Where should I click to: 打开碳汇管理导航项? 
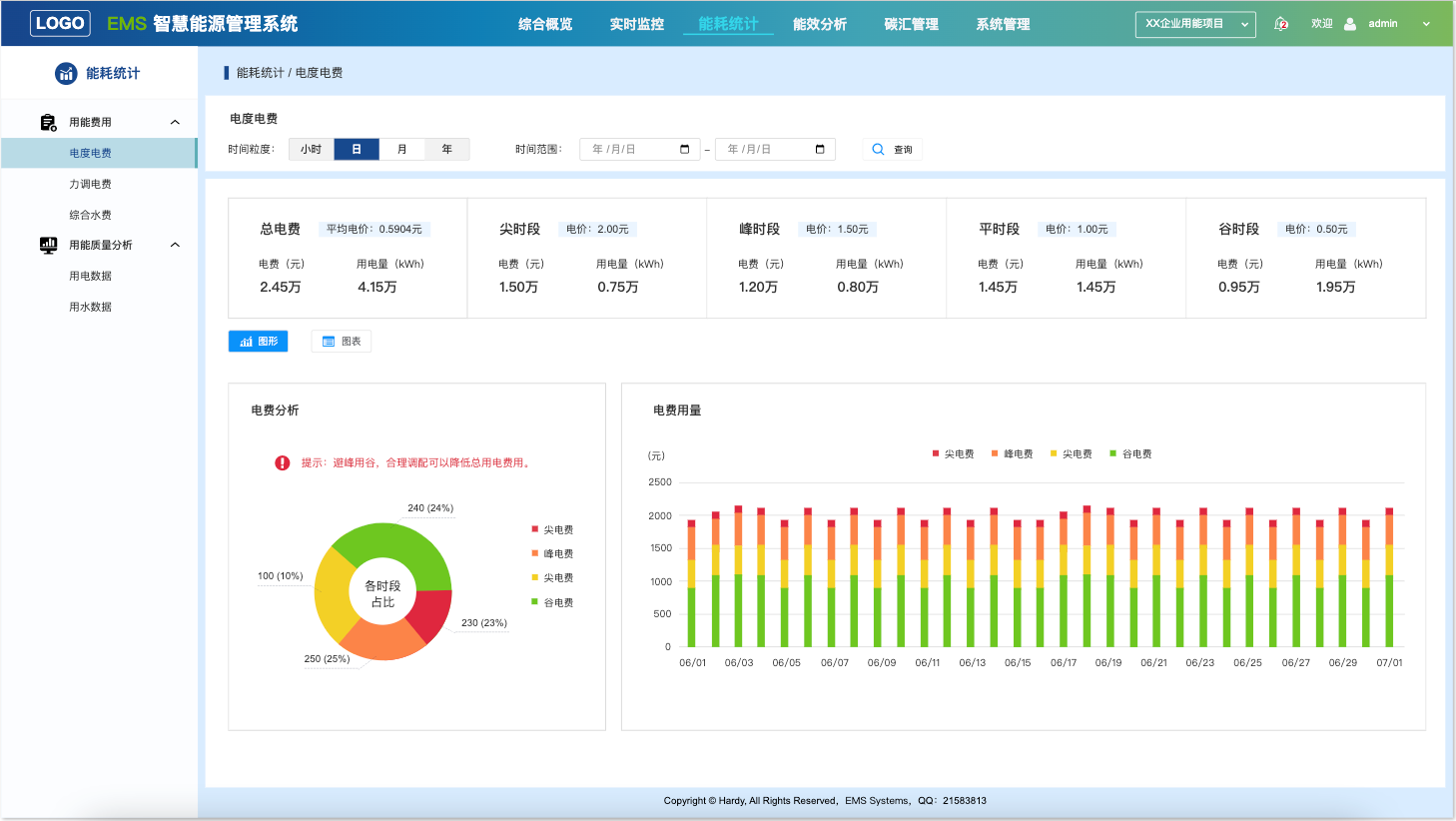coord(910,22)
